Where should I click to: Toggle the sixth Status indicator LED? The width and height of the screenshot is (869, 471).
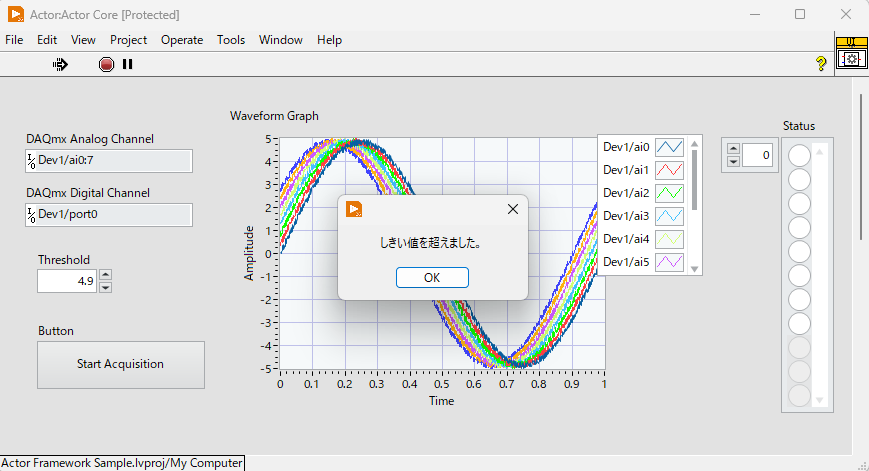[x=799, y=275]
